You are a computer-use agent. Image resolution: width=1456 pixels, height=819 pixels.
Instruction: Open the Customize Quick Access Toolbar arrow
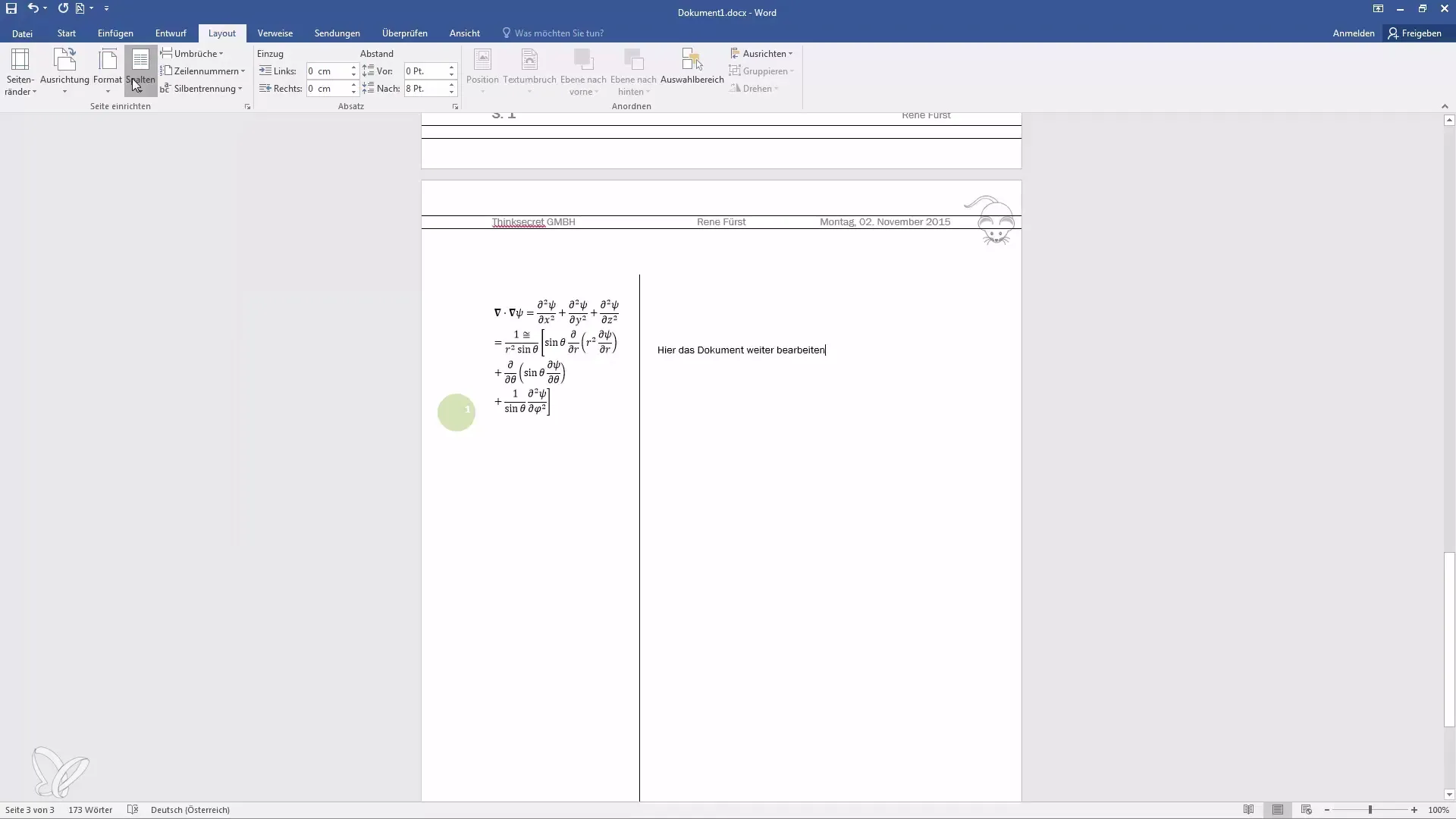[x=106, y=8]
